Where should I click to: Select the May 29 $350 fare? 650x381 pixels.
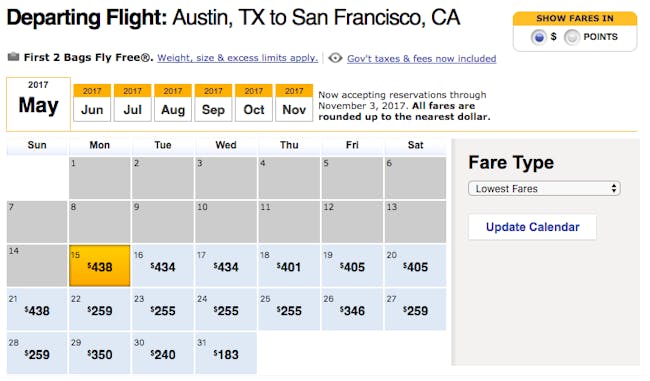tap(99, 353)
